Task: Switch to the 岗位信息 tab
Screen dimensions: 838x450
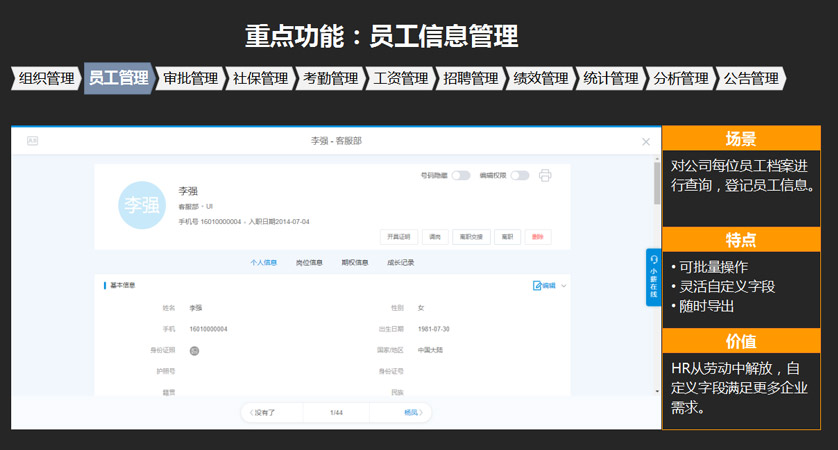Action: 309,262
